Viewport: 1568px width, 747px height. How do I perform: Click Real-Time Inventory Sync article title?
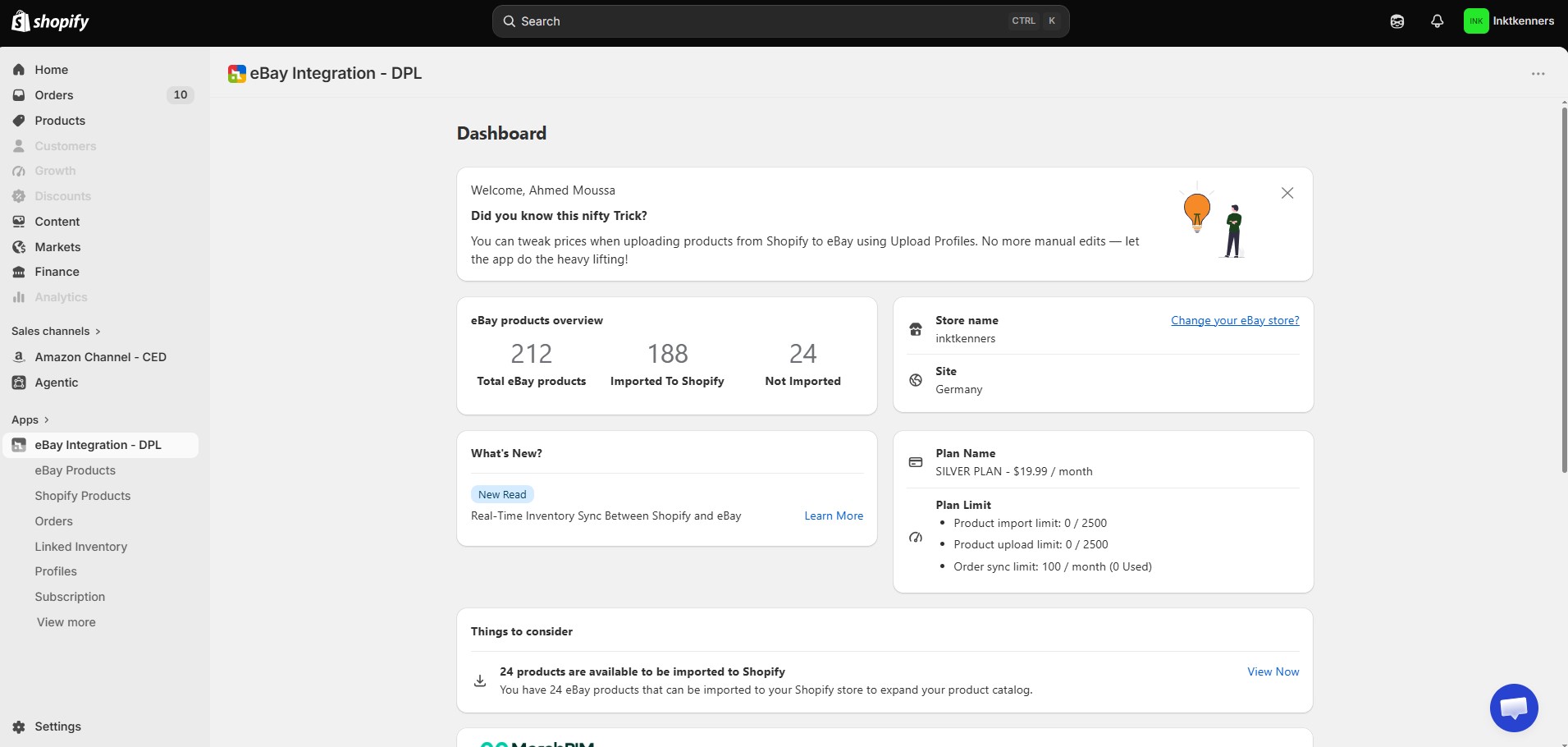coord(606,516)
